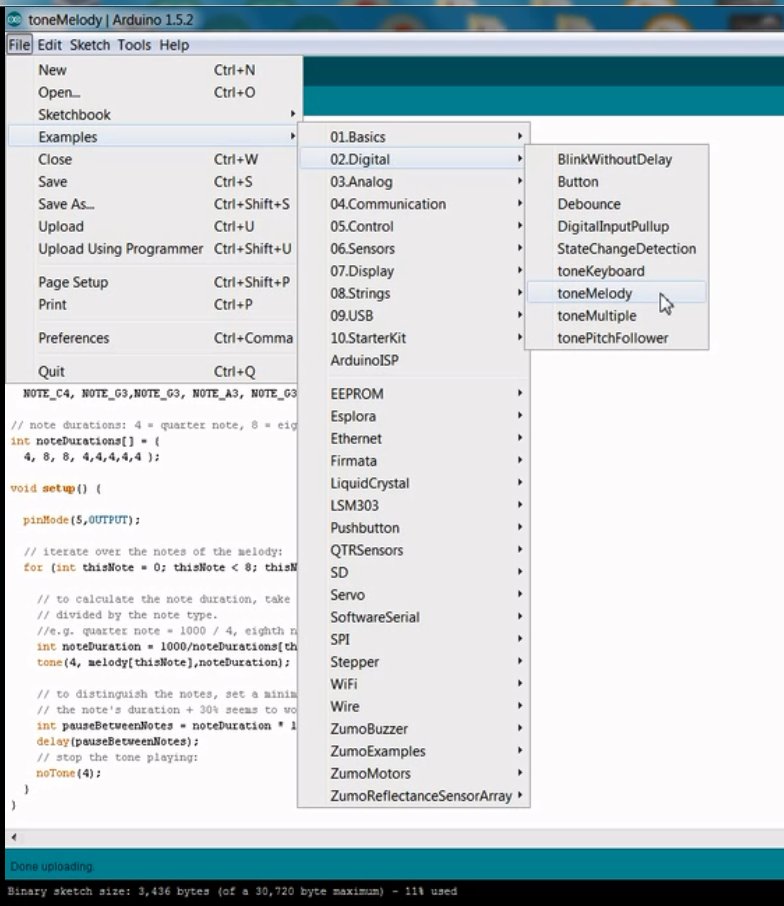Open the StateChangeDetection example
This screenshot has width=784, height=906.
click(x=616, y=248)
